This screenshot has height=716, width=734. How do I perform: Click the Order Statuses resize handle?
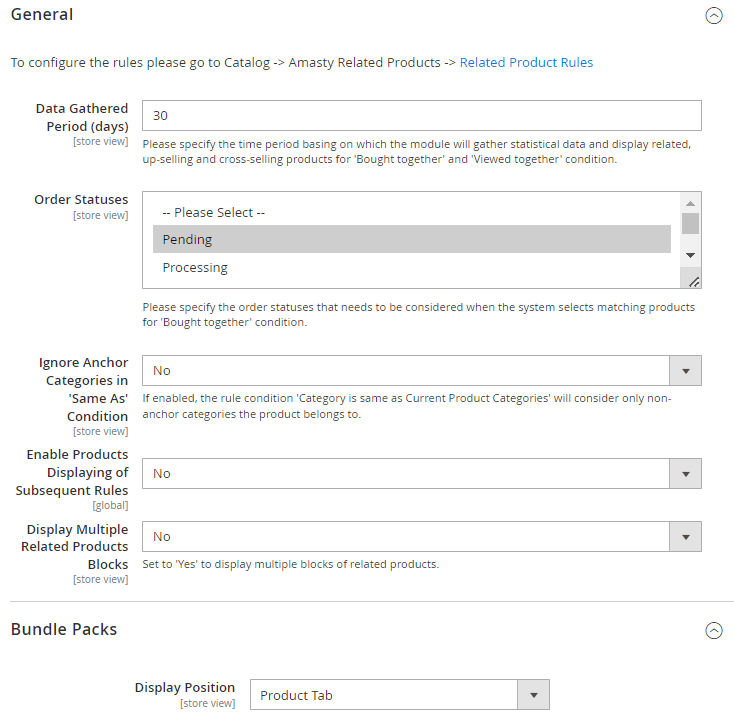coord(694,281)
